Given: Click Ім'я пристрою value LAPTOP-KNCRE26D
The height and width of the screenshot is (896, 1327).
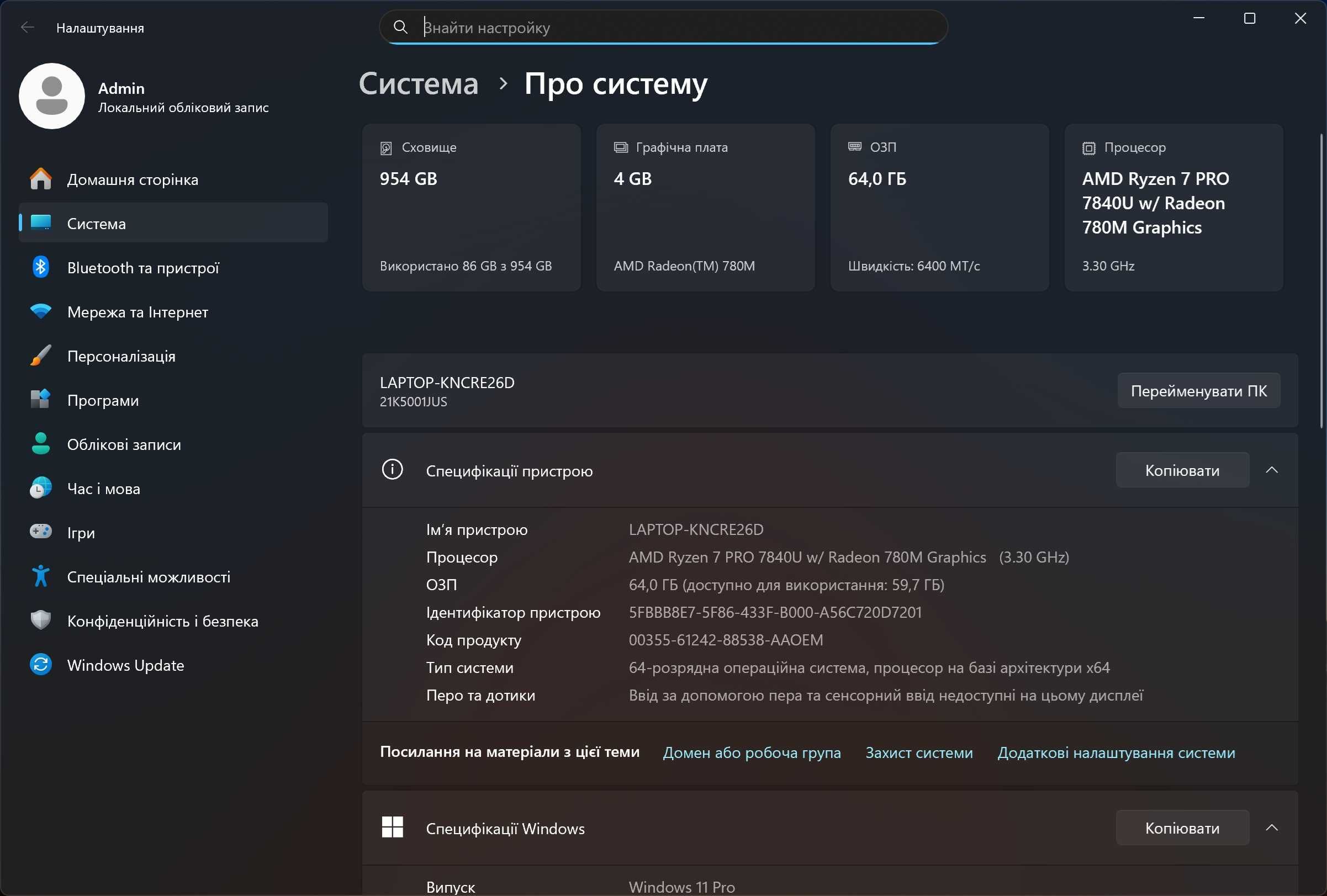Looking at the screenshot, I should (695, 529).
